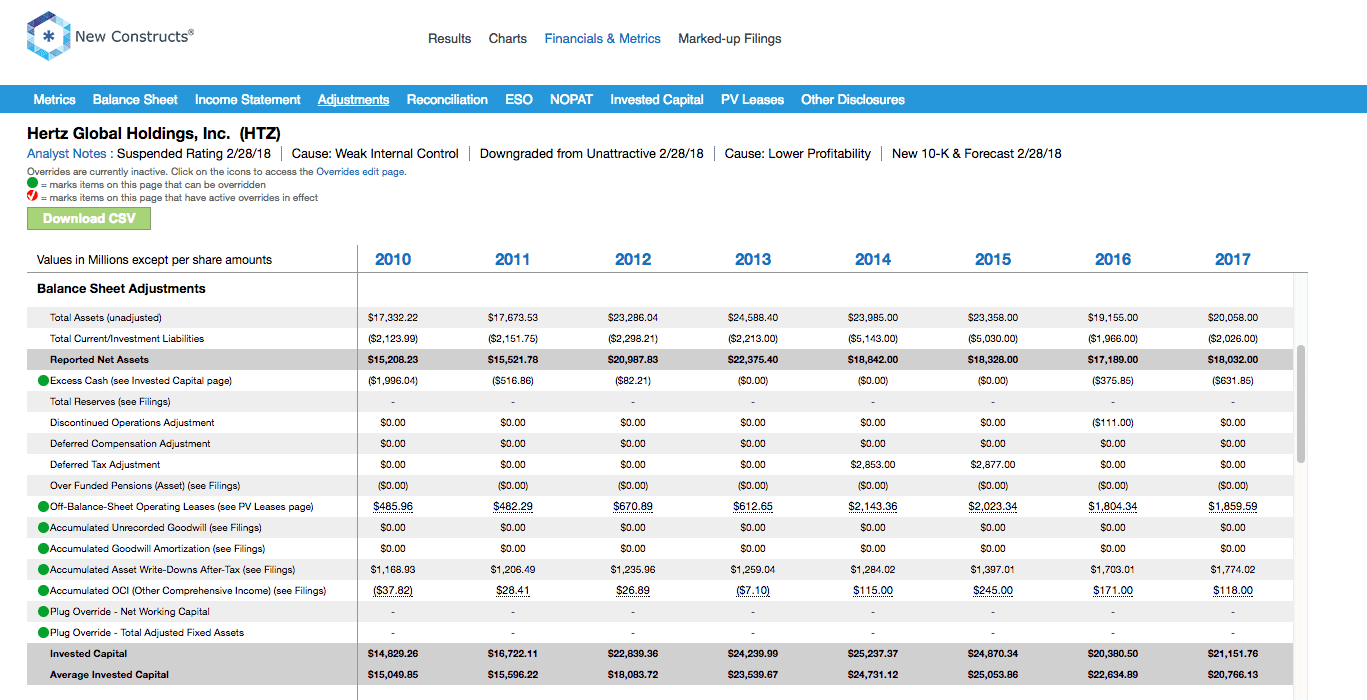Open 2011 Accumulated OCI value $28.41

(x=513, y=591)
